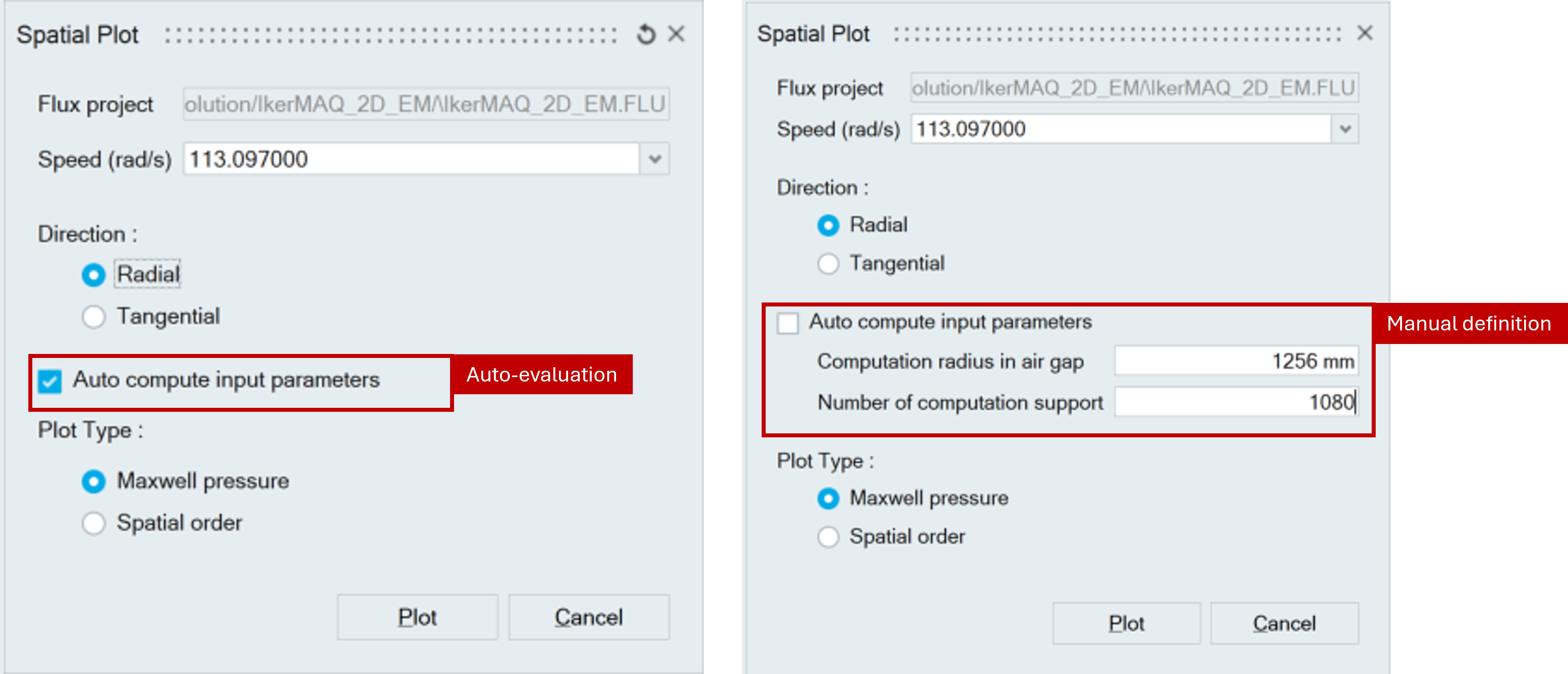This screenshot has width=1568, height=674.
Task: Close the left Spatial Plot dialog
Action: click(x=676, y=34)
